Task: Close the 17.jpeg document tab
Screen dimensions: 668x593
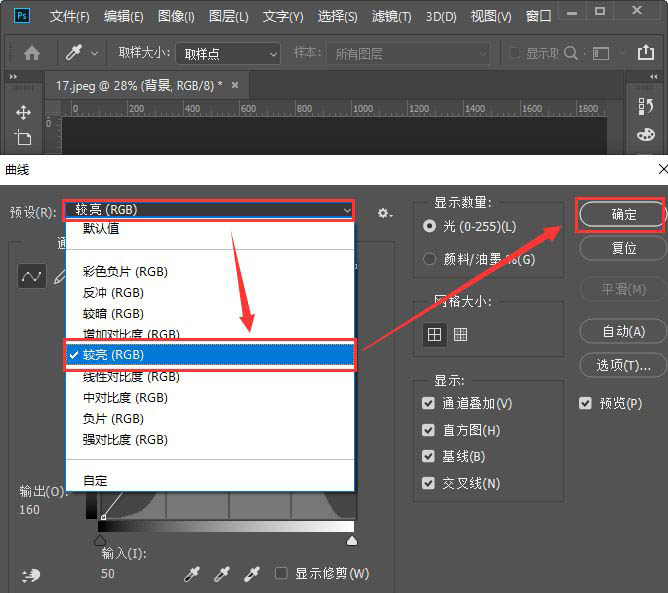Action: [235, 85]
